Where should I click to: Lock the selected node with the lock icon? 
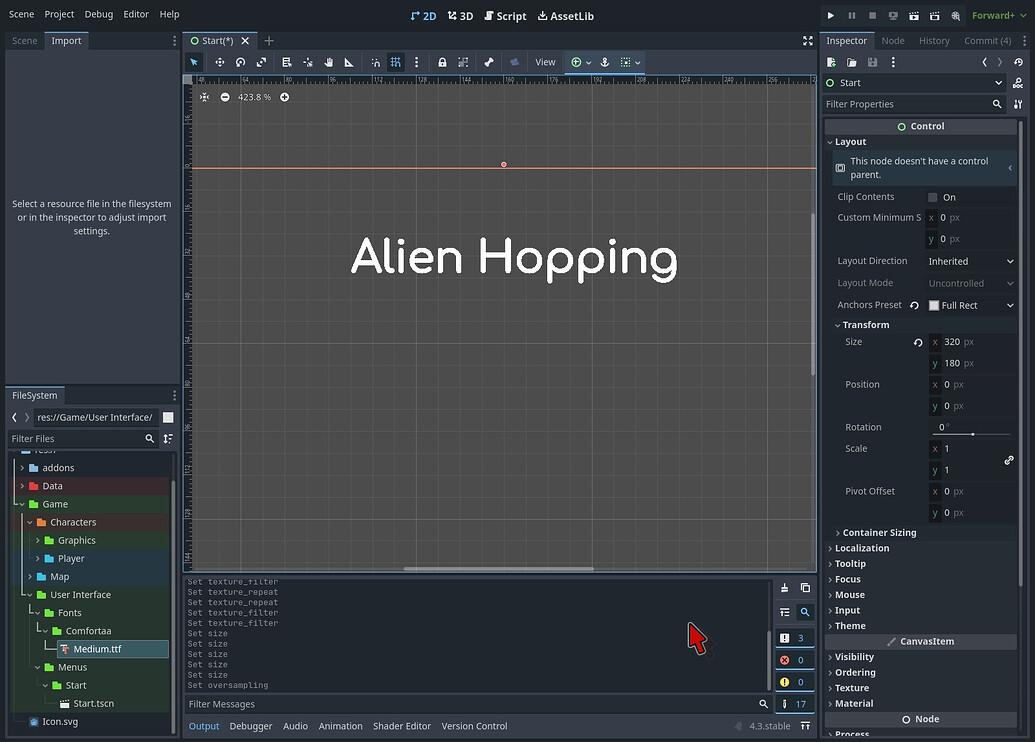point(441,62)
